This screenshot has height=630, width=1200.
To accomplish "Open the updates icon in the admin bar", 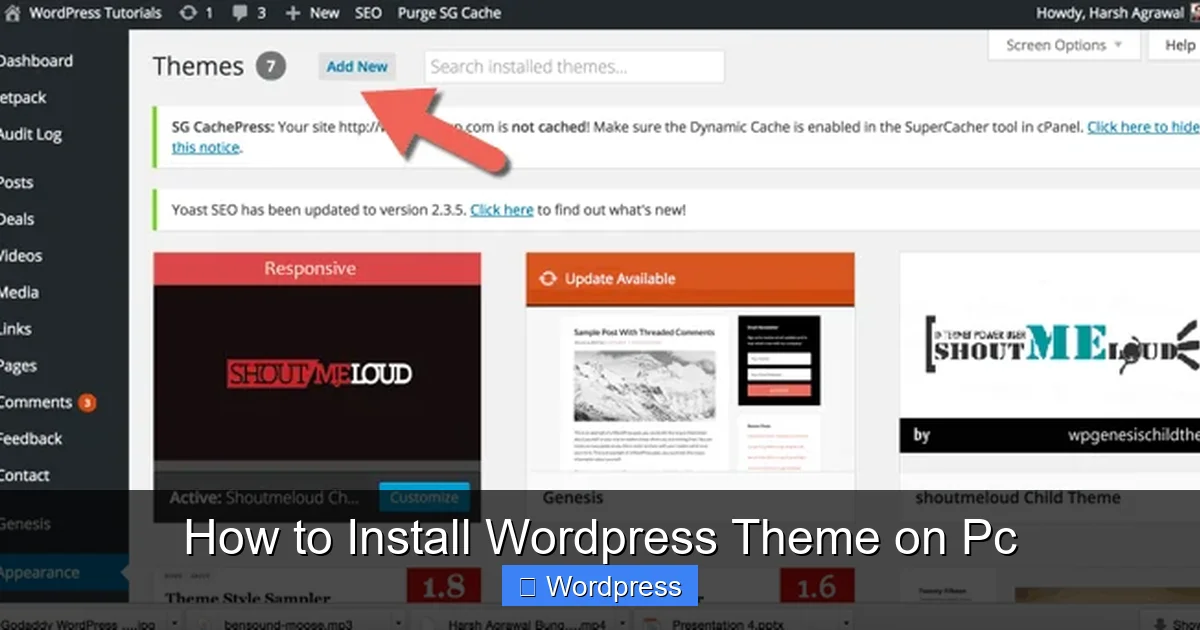I will pos(187,14).
